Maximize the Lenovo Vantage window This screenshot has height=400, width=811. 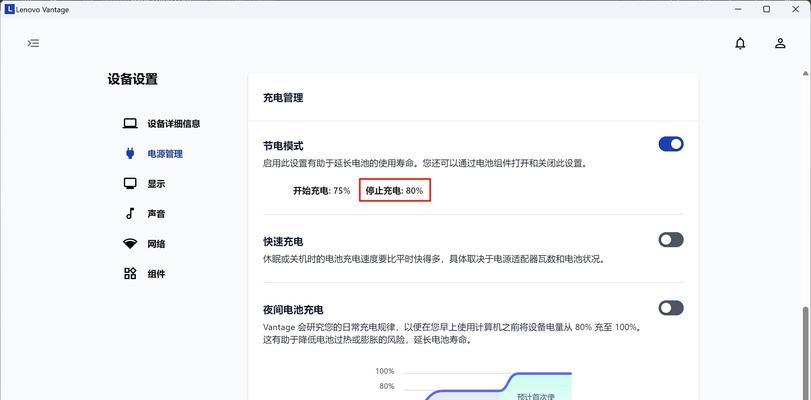tap(767, 9)
